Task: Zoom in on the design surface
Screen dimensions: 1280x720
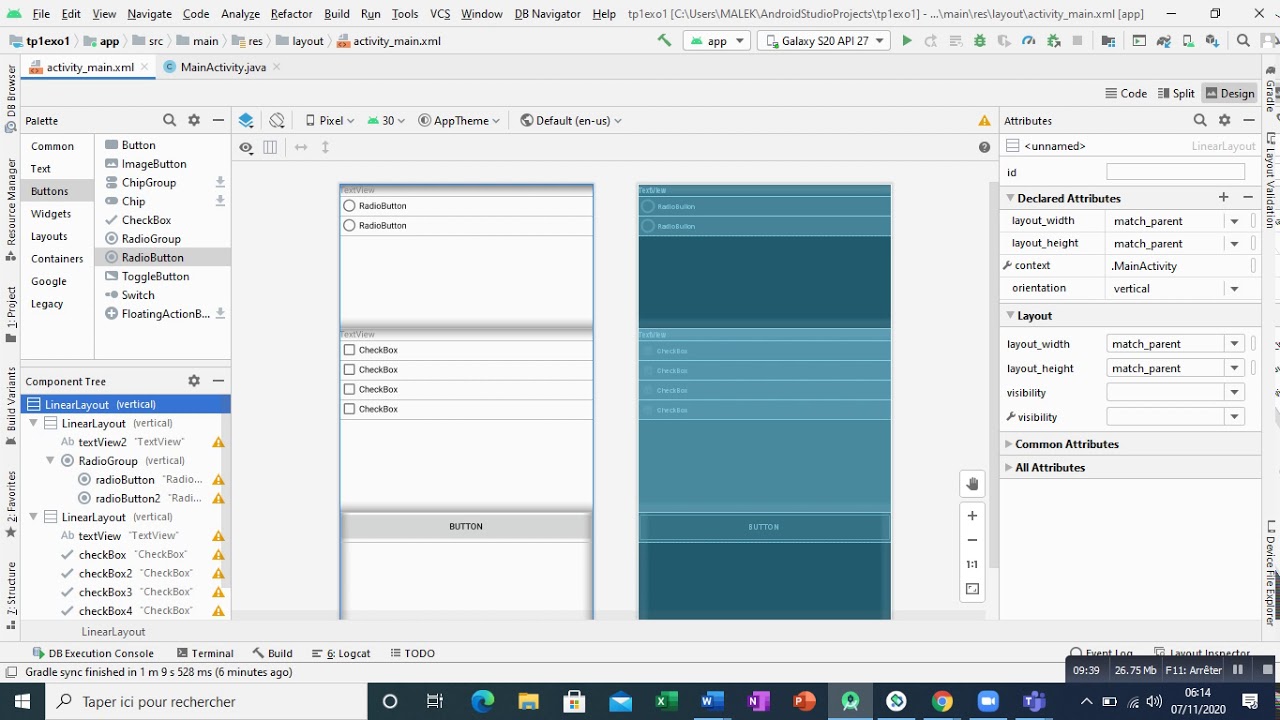Action: (972, 516)
